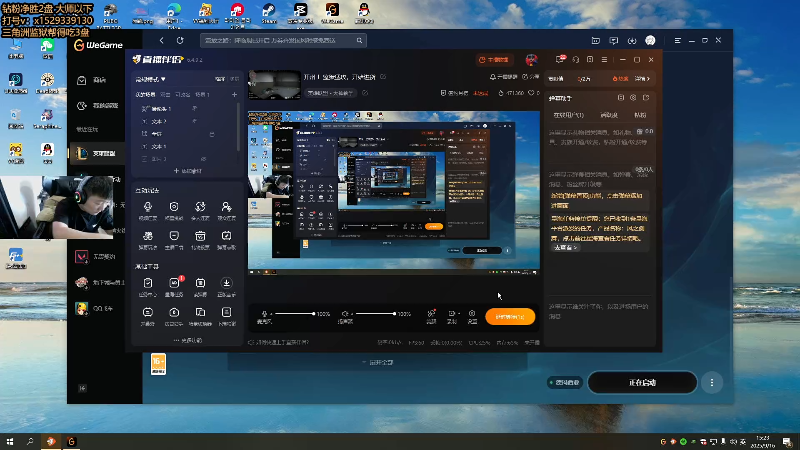Expand 展开全部 in the WeGame window

point(378,362)
